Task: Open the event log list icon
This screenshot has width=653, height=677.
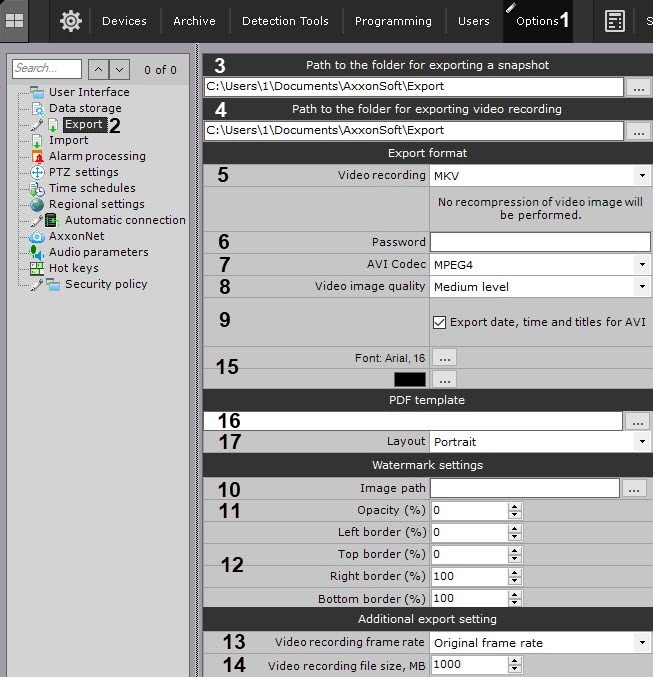Action: click(x=615, y=21)
